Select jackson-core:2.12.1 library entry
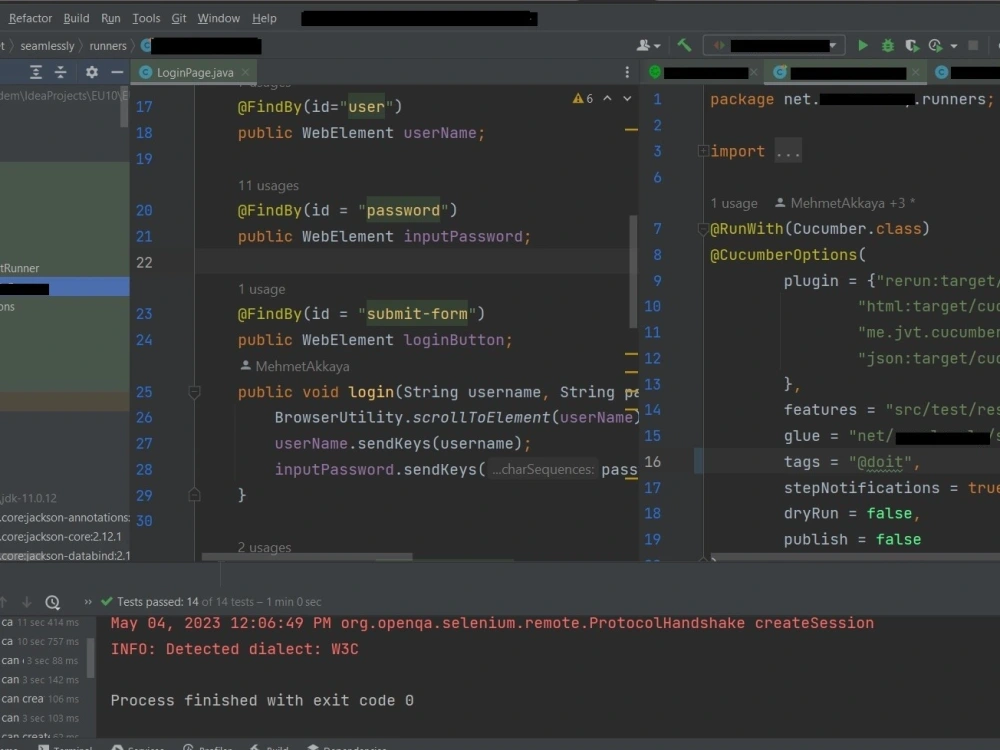 click(x=61, y=536)
